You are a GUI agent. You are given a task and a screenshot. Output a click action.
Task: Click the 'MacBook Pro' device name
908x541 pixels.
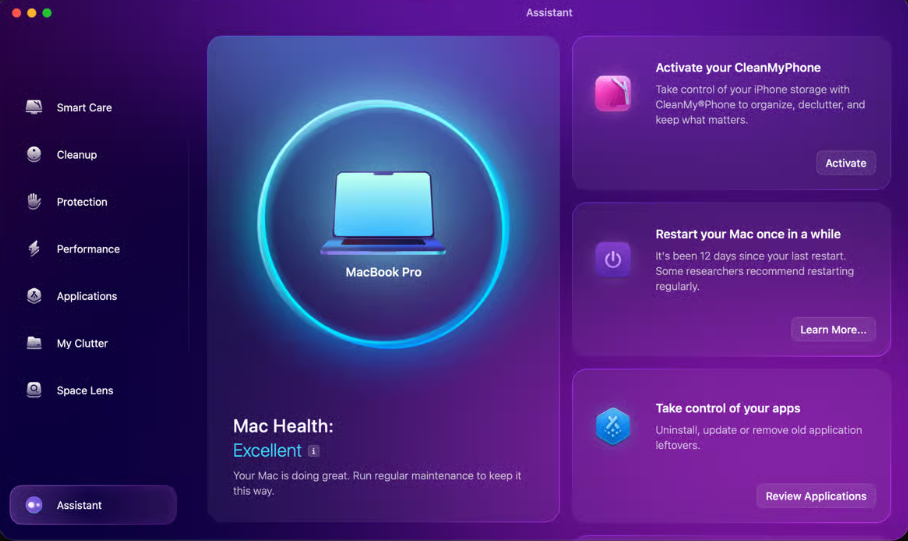383,272
